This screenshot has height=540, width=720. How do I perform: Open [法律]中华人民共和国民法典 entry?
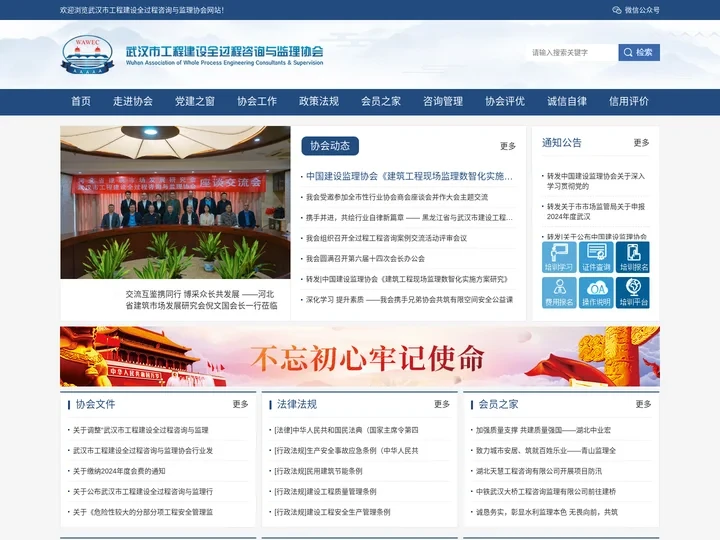click(346, 430)
